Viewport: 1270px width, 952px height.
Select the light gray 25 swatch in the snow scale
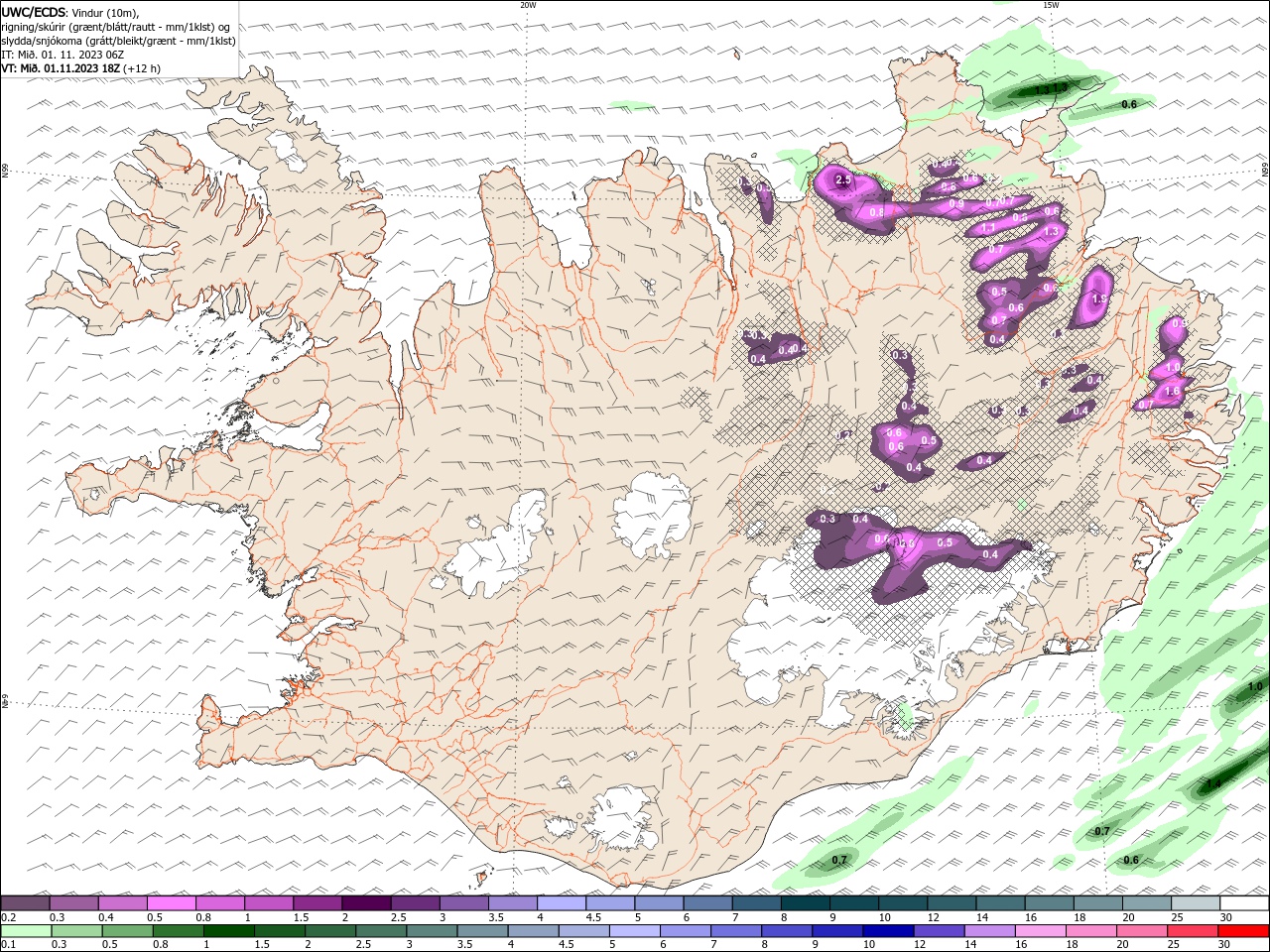pyautogui.click(x=1196, y=903)
